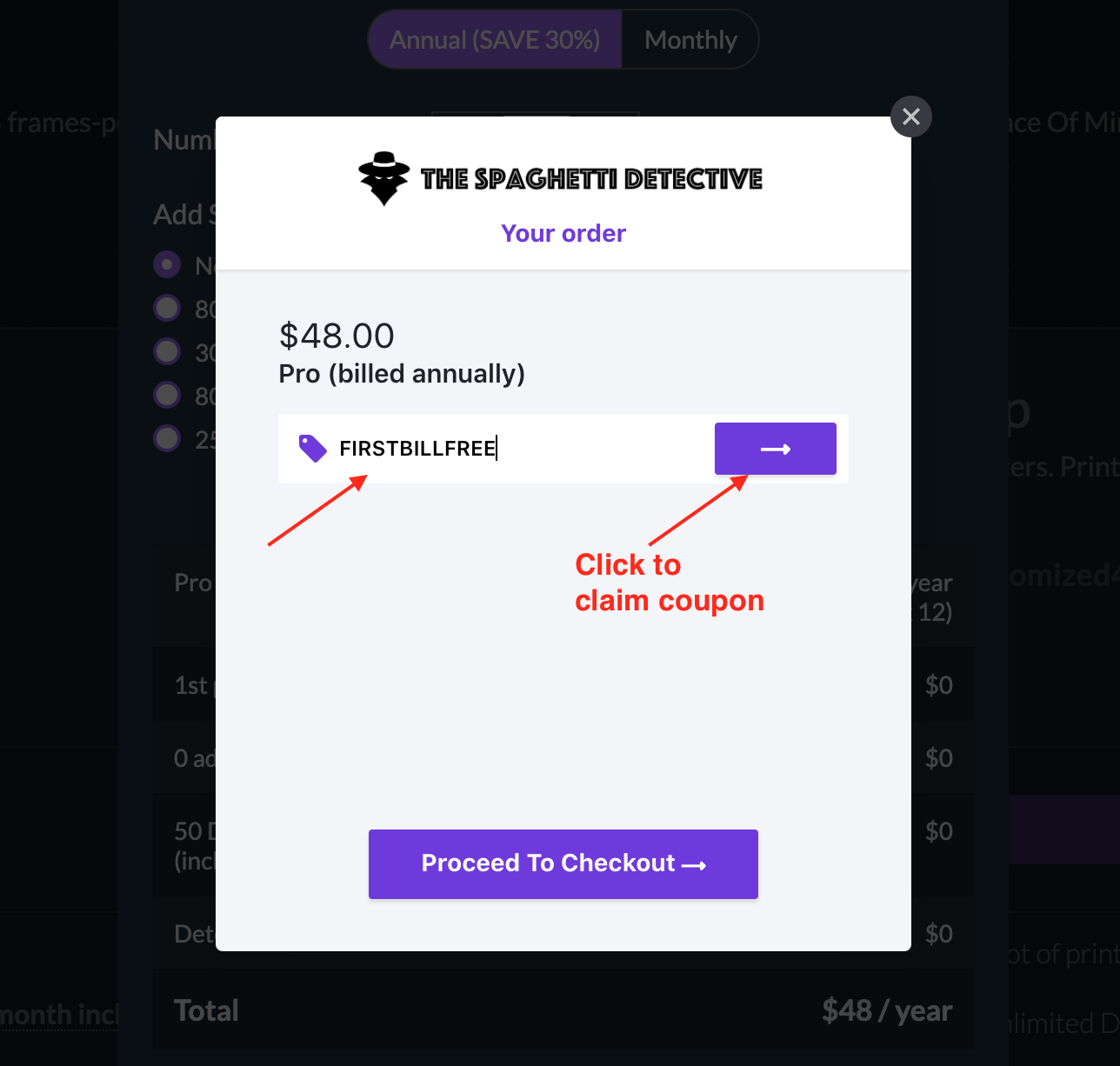
Task: Switch to Monthly billing tab
Action: 690,40
